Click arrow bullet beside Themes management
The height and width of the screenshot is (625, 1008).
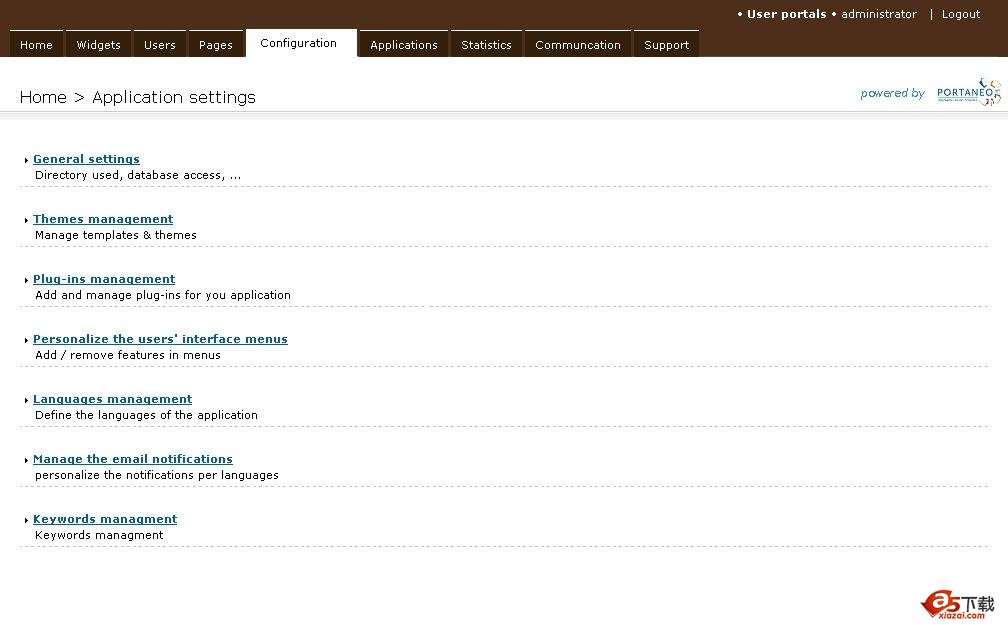click(26, 220)
